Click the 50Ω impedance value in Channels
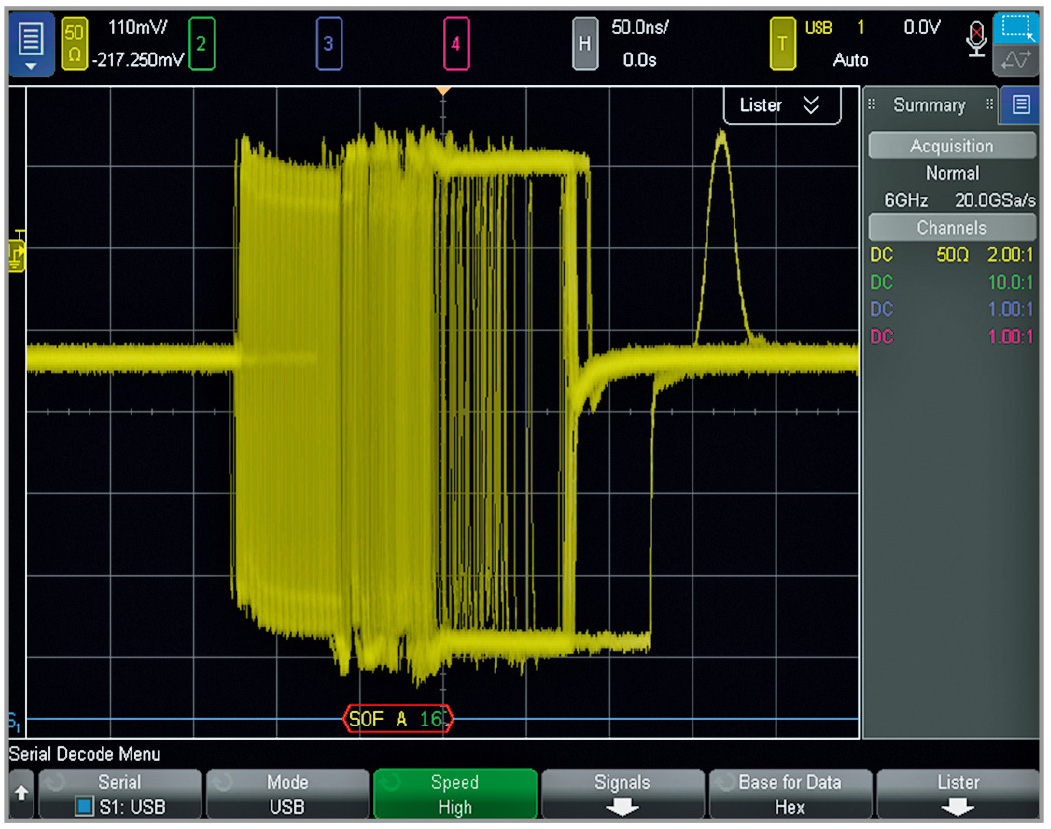The image size is (1051, 829). (952, 255)
